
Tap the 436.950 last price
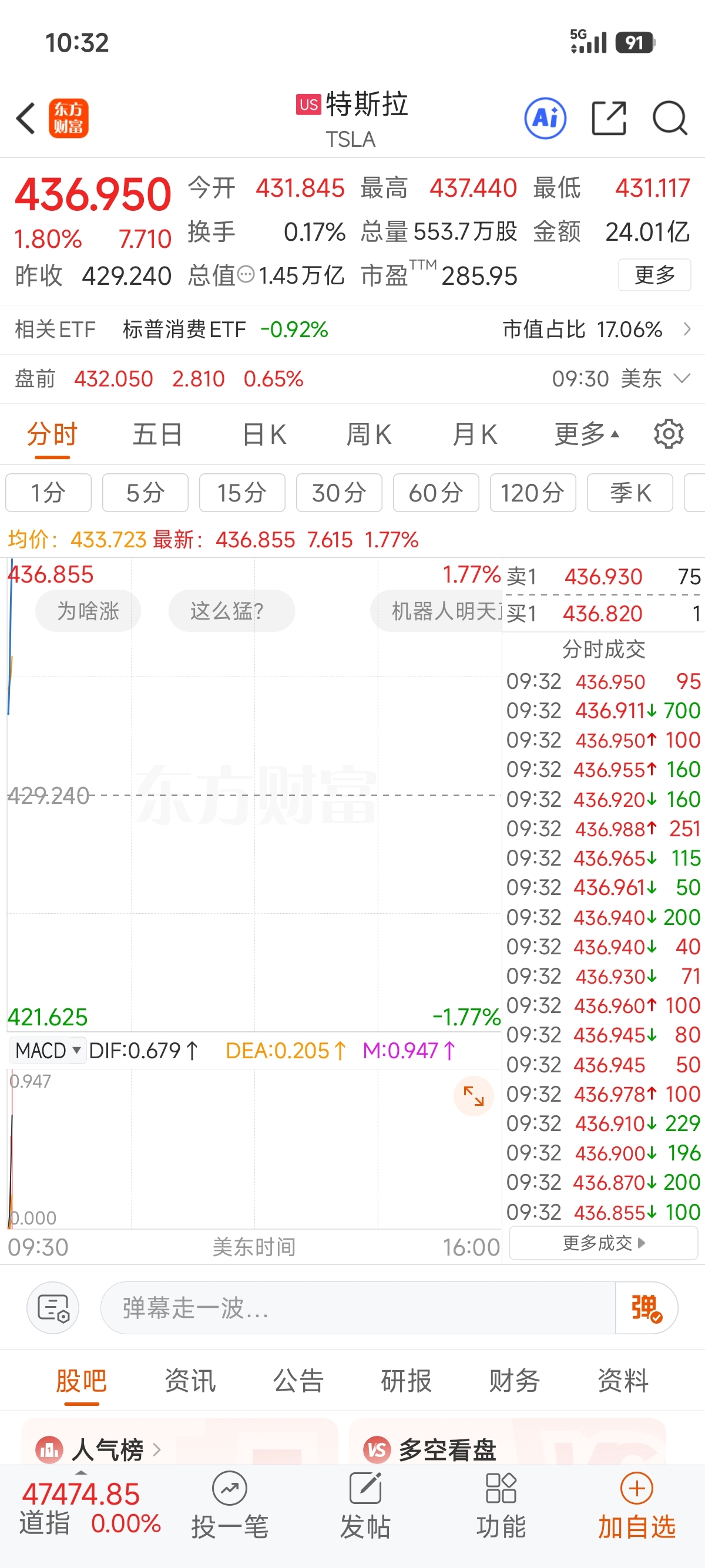click(93, 194)
